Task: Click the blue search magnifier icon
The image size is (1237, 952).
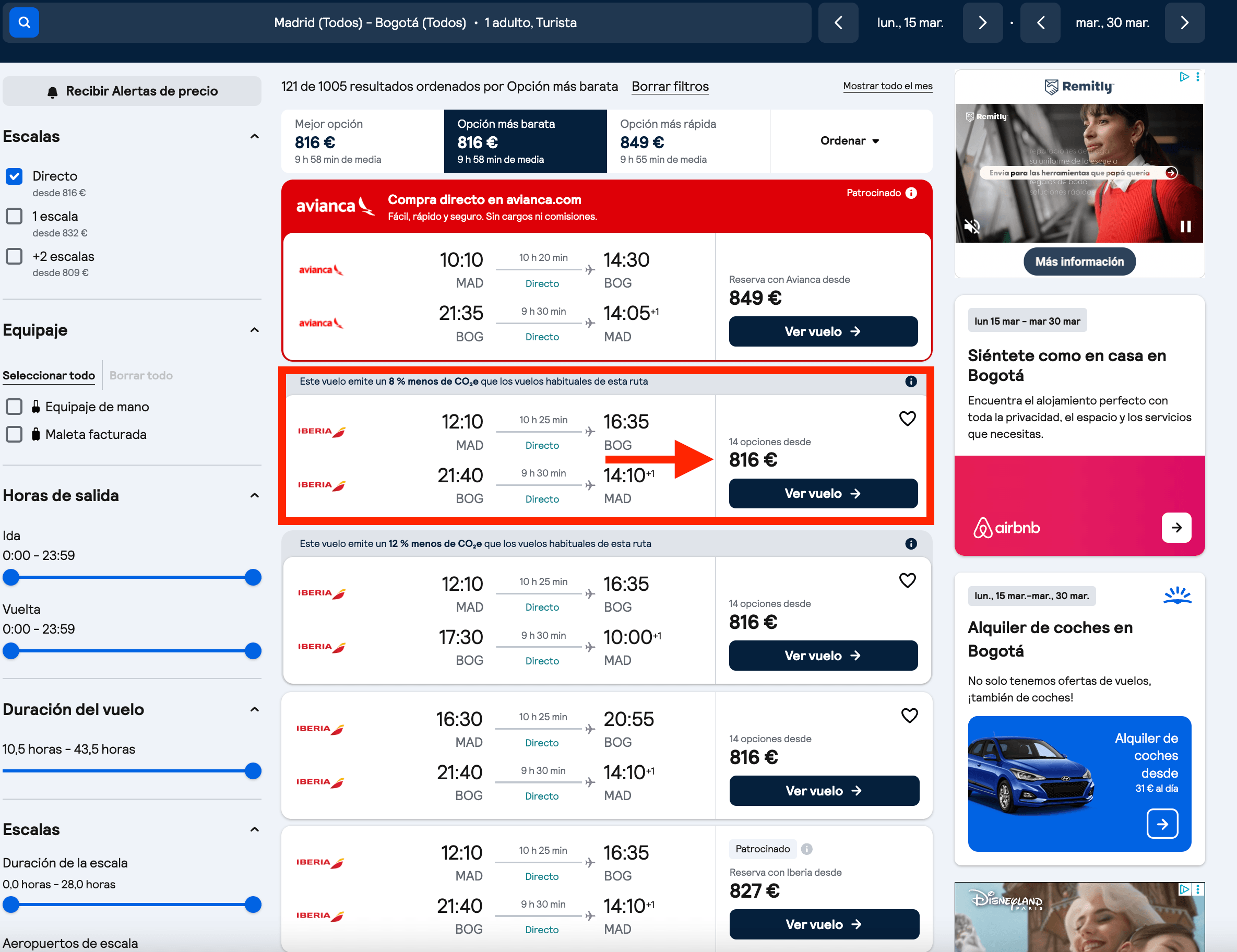Action: (24, 22)
